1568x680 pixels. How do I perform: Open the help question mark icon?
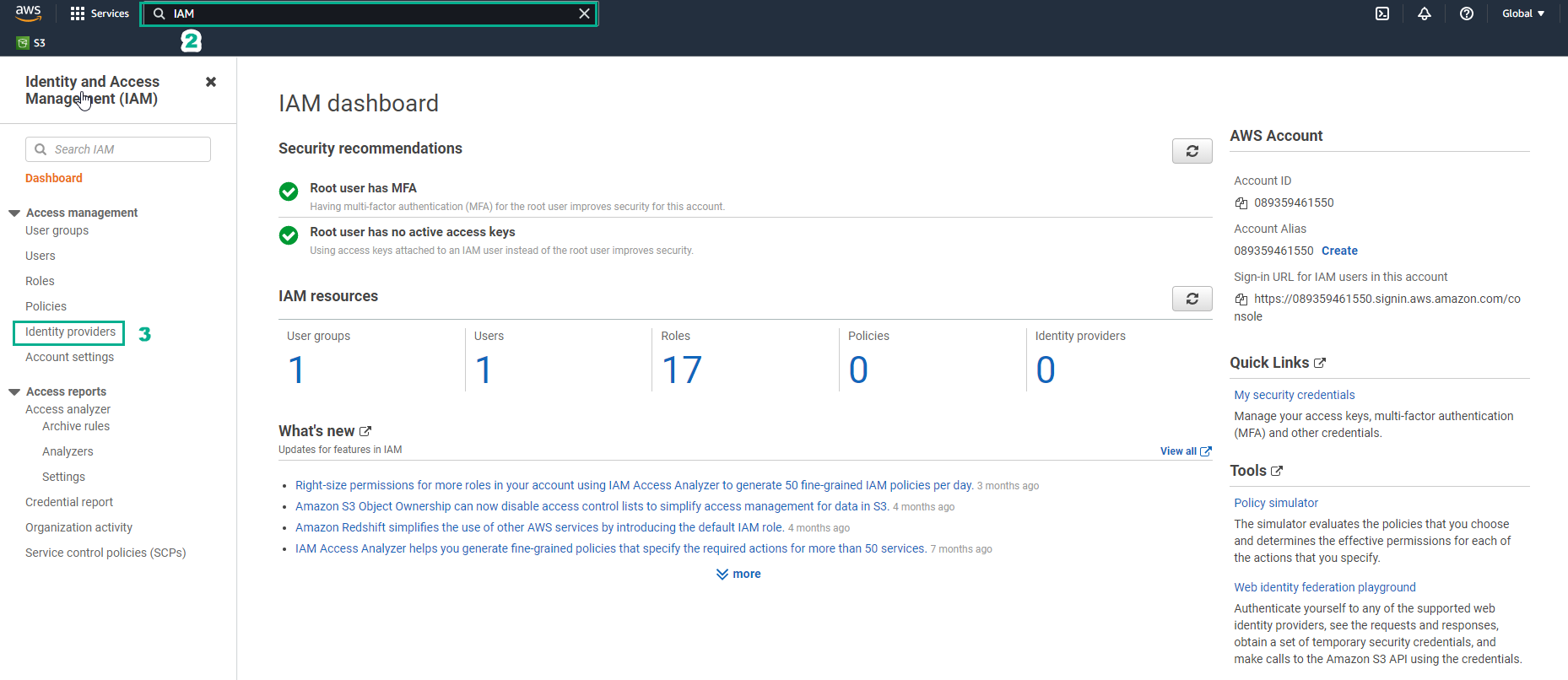click(x=1467, y=13)
